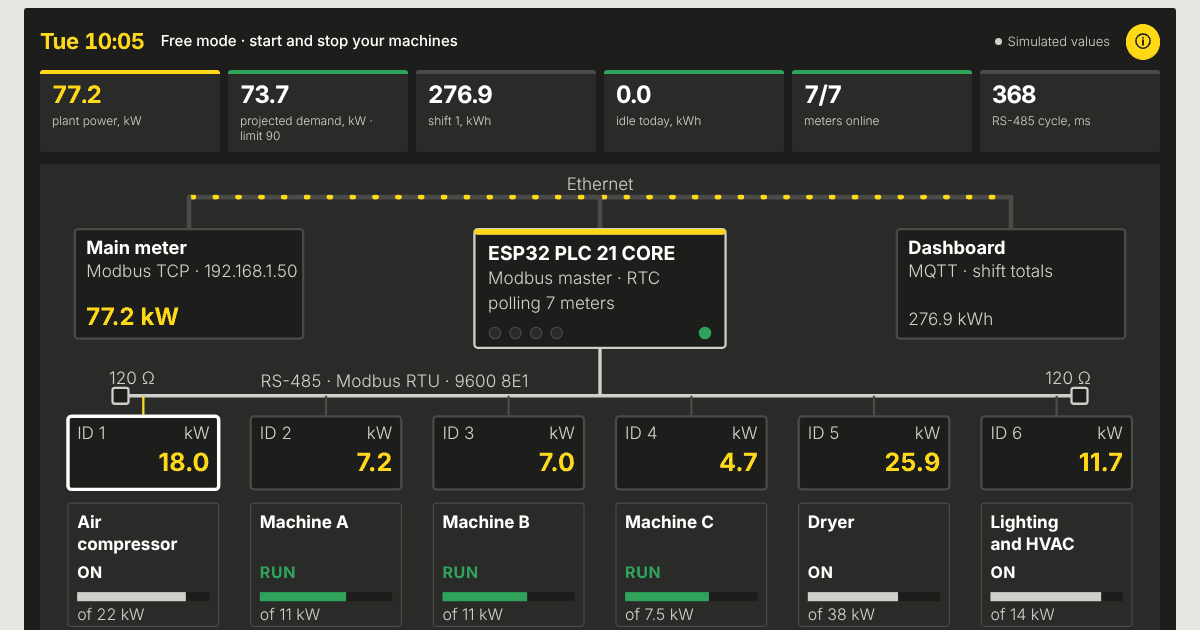Select meter ID 4 showing 4.7 kW
Screen dimensions: 1200x630
click(691, 453)
